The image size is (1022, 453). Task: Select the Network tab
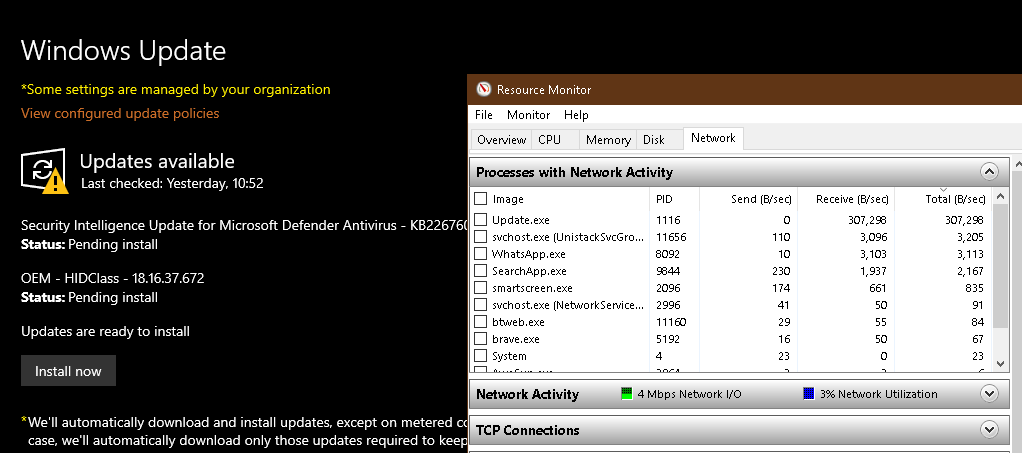point(713,138)
